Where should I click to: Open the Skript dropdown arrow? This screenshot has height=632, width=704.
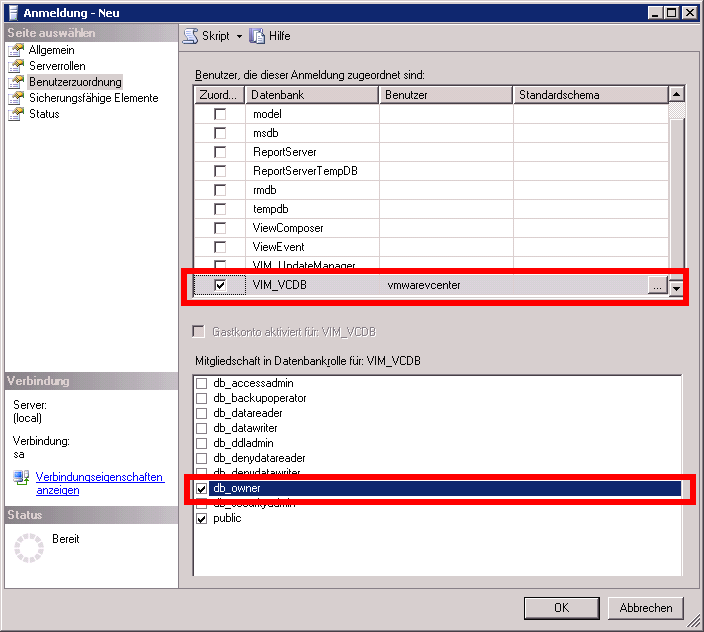point(239,36)
